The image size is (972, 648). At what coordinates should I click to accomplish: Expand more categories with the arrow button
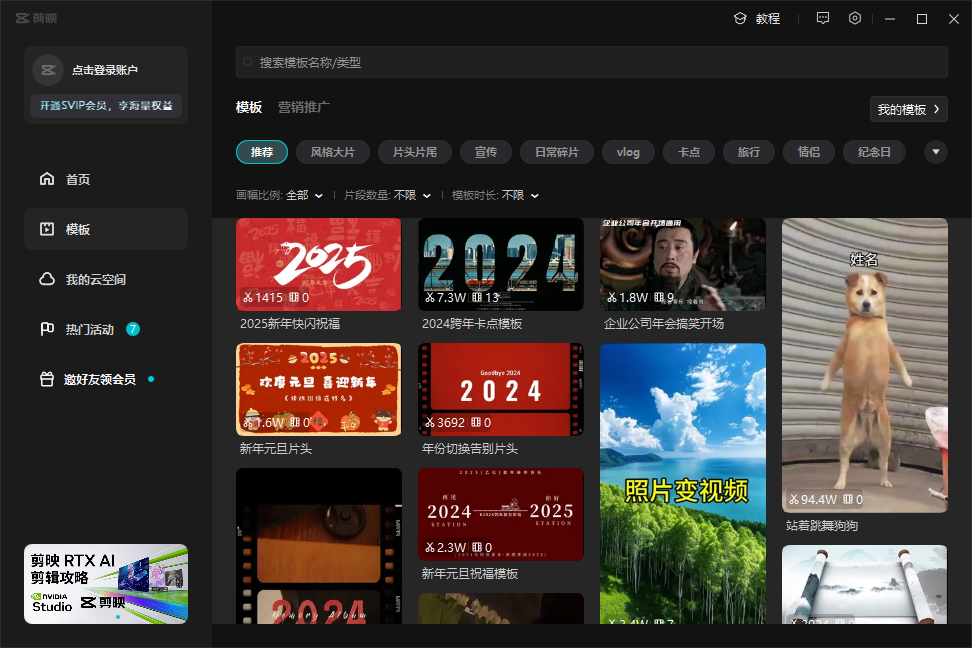(x=936, y=152)
